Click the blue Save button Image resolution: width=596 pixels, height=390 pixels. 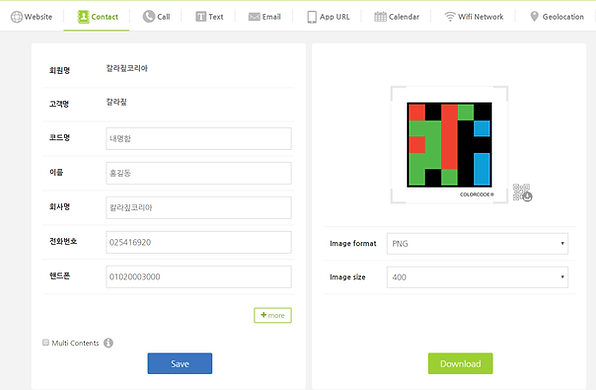180,363
